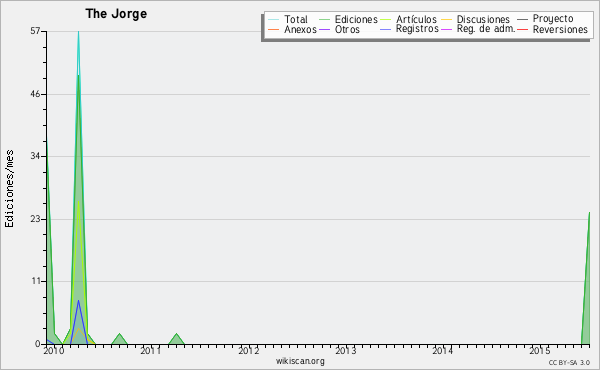Click the peak of the tallest spike at 57

click(x=78, y=32)
